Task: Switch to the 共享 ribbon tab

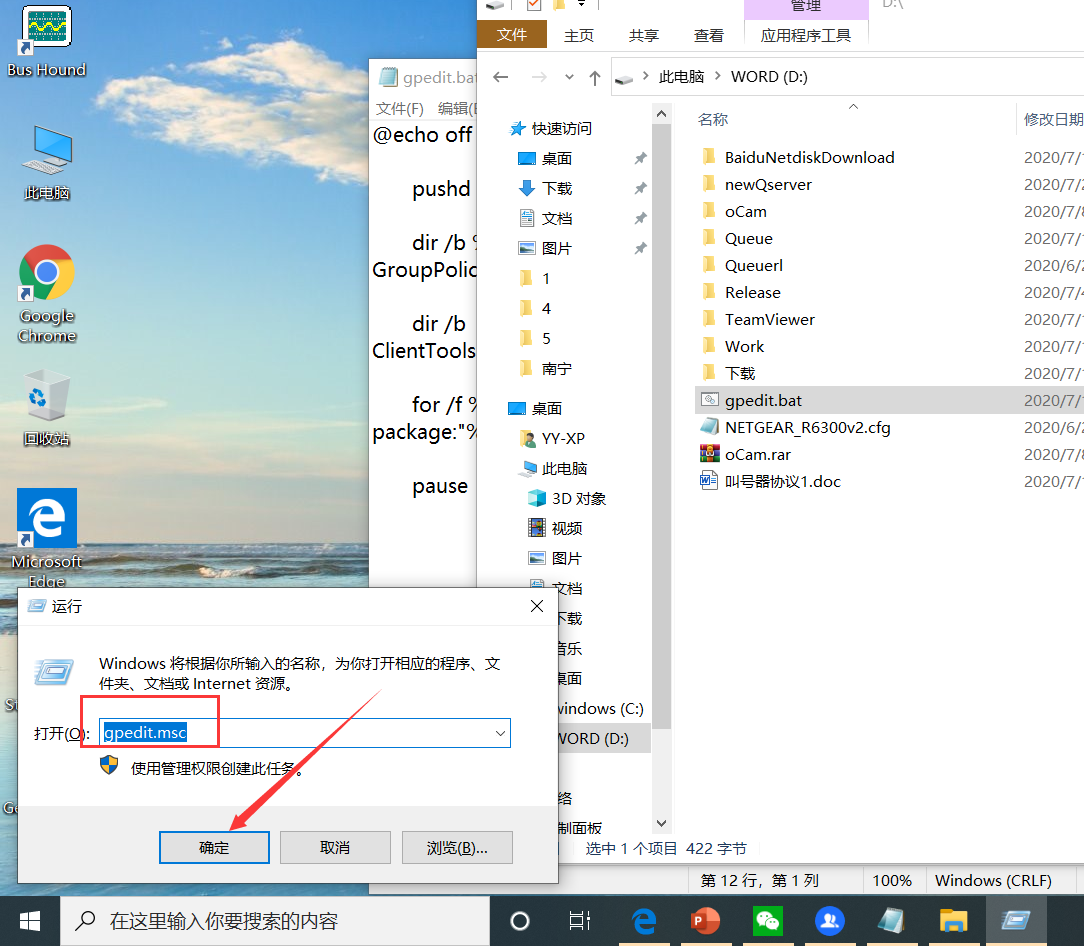Action: click(643, 34)
